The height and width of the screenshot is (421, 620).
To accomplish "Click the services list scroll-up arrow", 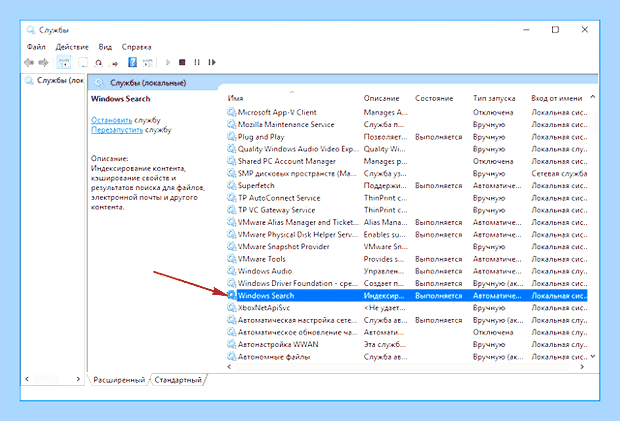I will pos(592,97).
